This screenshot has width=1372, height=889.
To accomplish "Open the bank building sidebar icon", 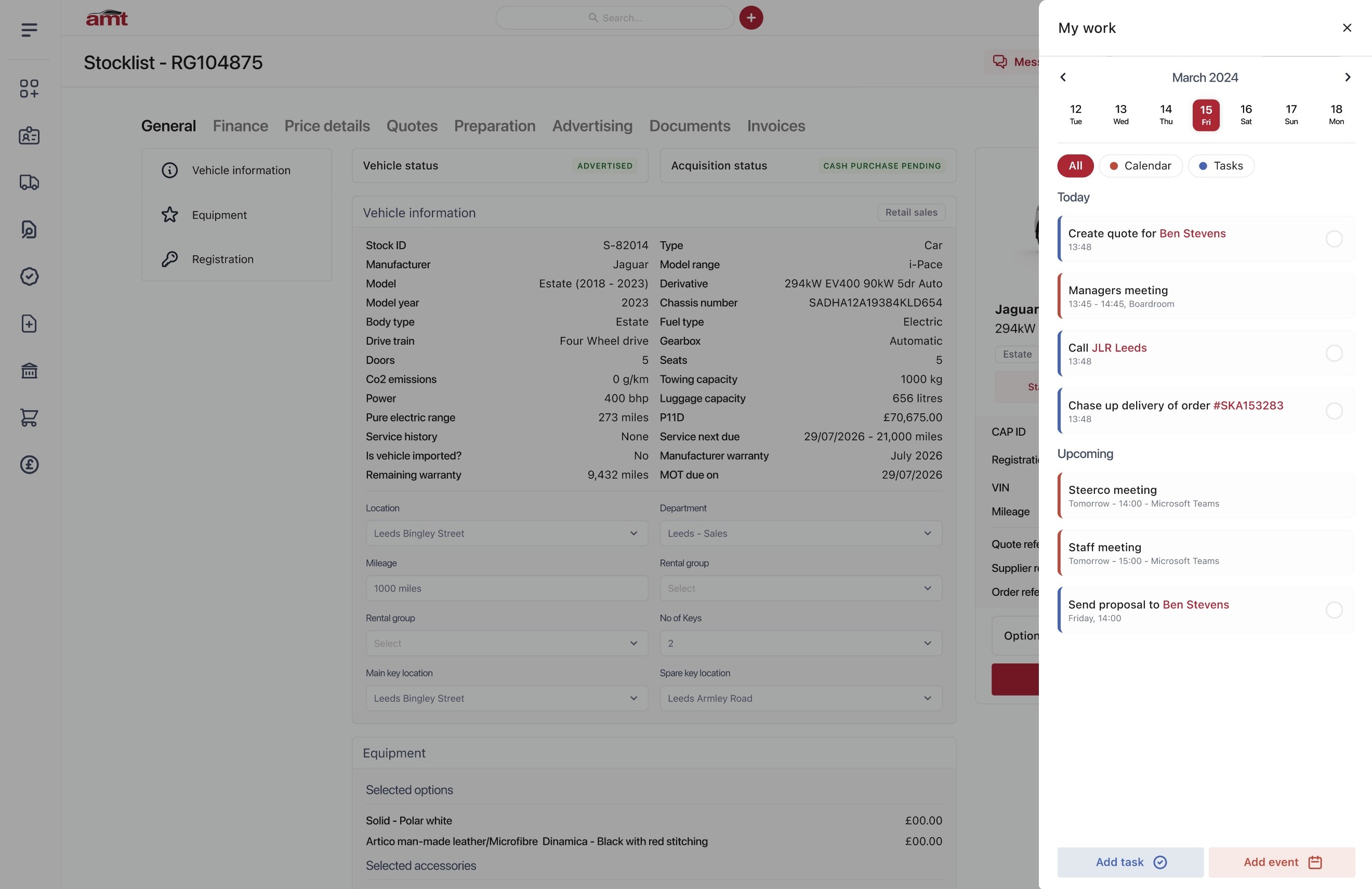I will click(x=29, y=371).
